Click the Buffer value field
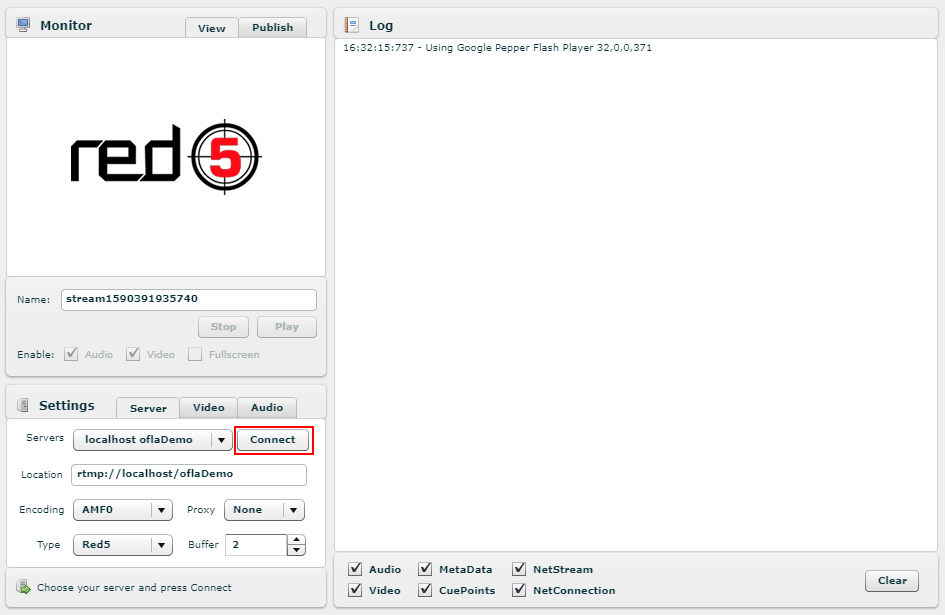 point(256,545)
